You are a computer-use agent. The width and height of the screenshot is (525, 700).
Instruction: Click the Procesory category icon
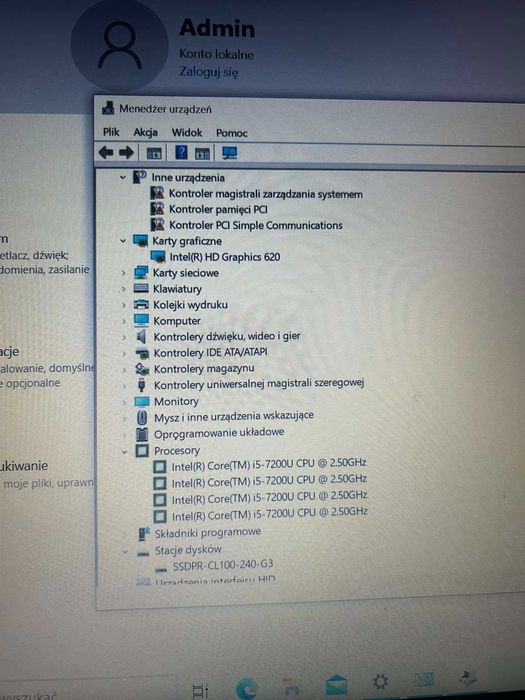(x=142, y=450)
